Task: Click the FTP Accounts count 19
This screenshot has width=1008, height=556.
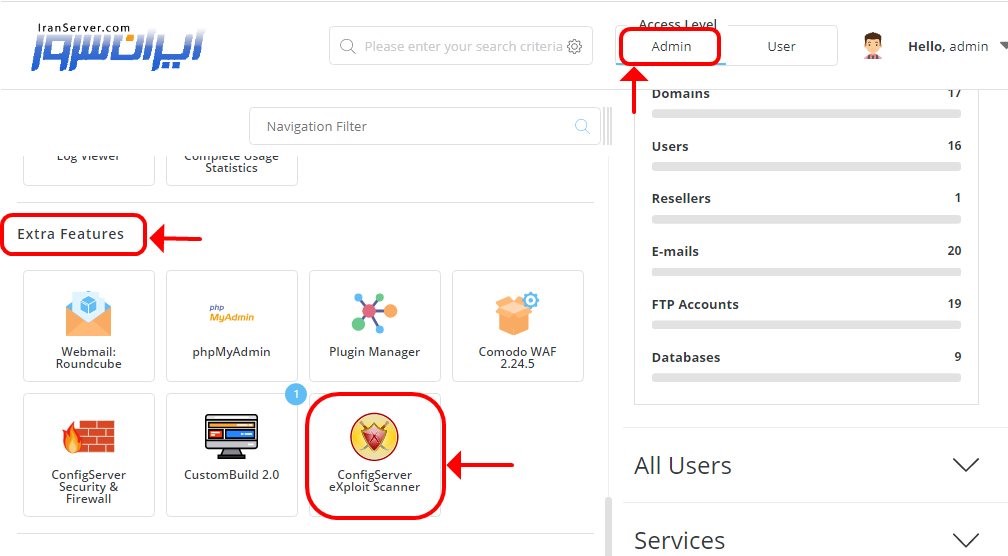Action: coord(955,303)
